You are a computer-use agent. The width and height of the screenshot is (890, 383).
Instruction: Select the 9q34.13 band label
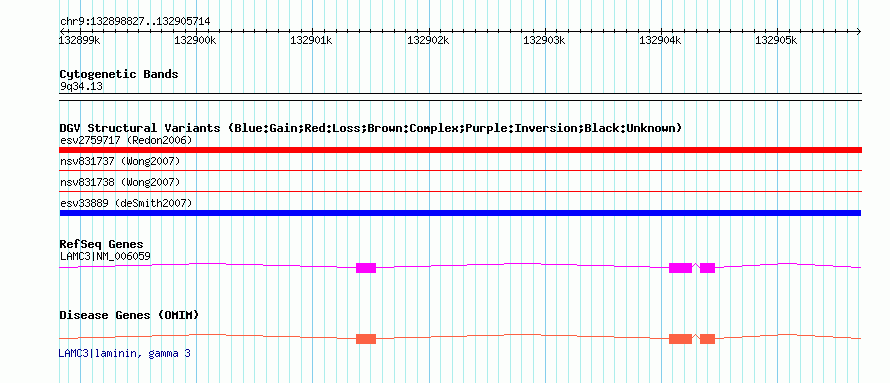[81, 87]
